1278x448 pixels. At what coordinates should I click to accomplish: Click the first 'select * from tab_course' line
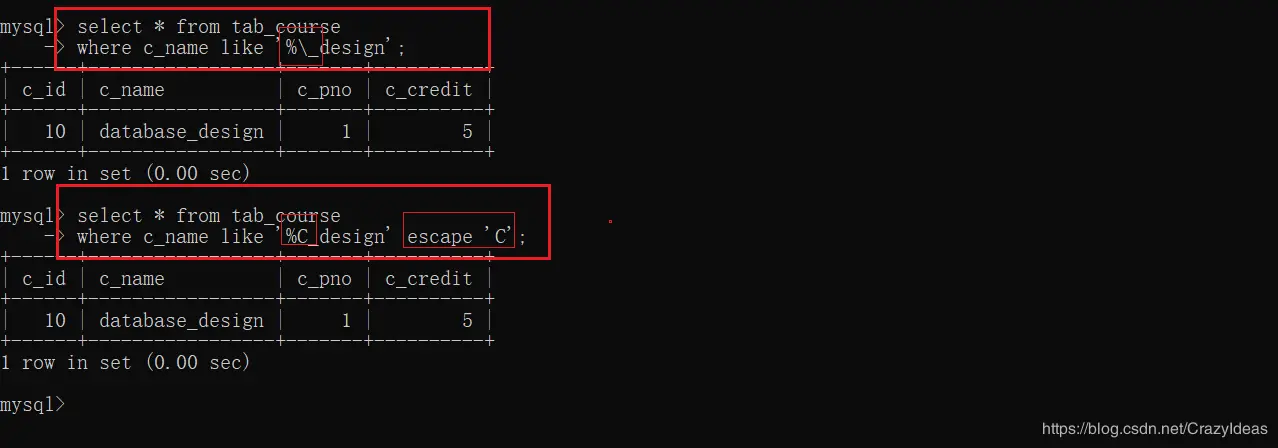(x=209, y=26)
